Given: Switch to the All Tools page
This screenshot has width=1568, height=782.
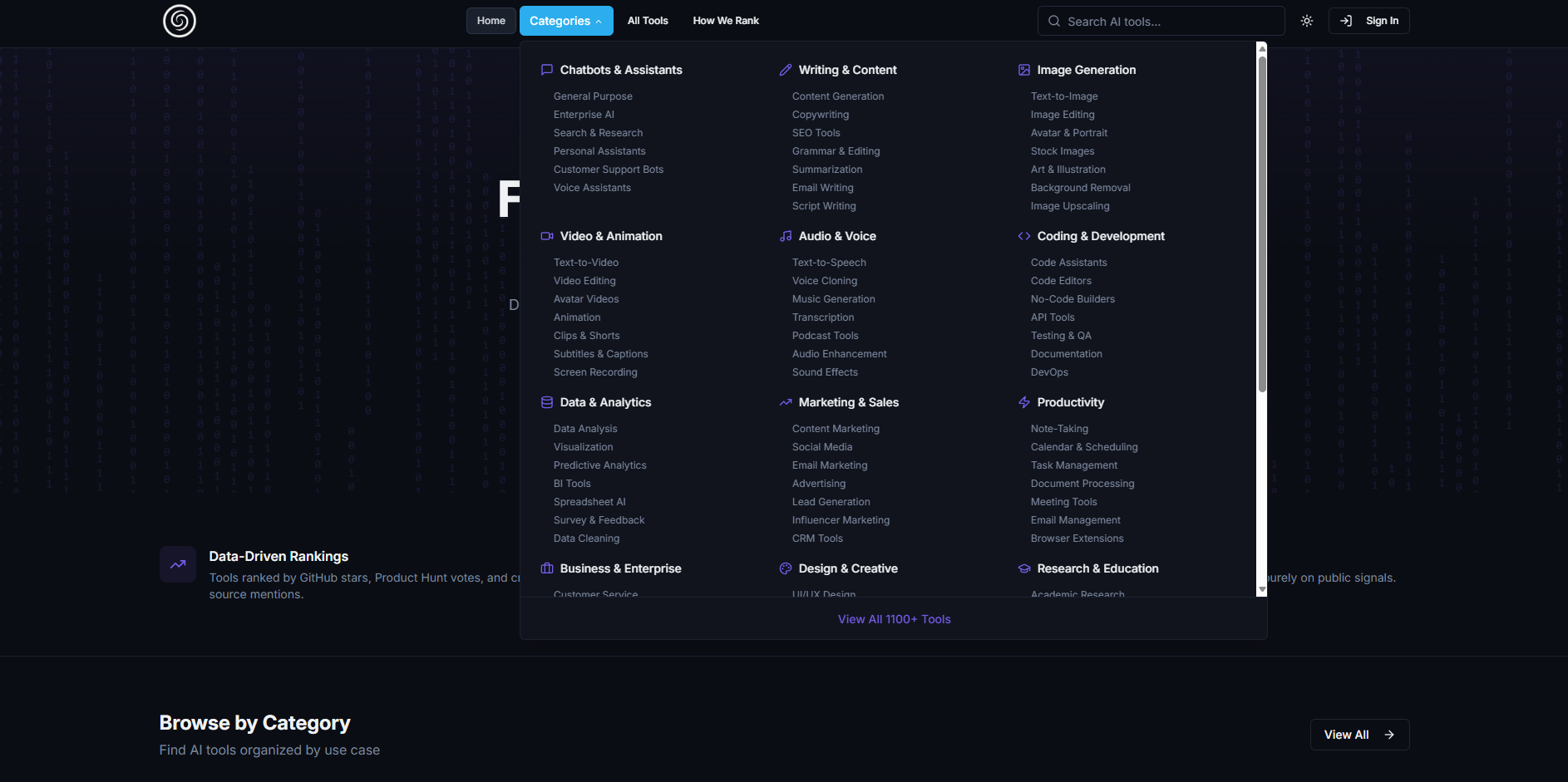Looking at the screenshot, I should pos(648,21).
